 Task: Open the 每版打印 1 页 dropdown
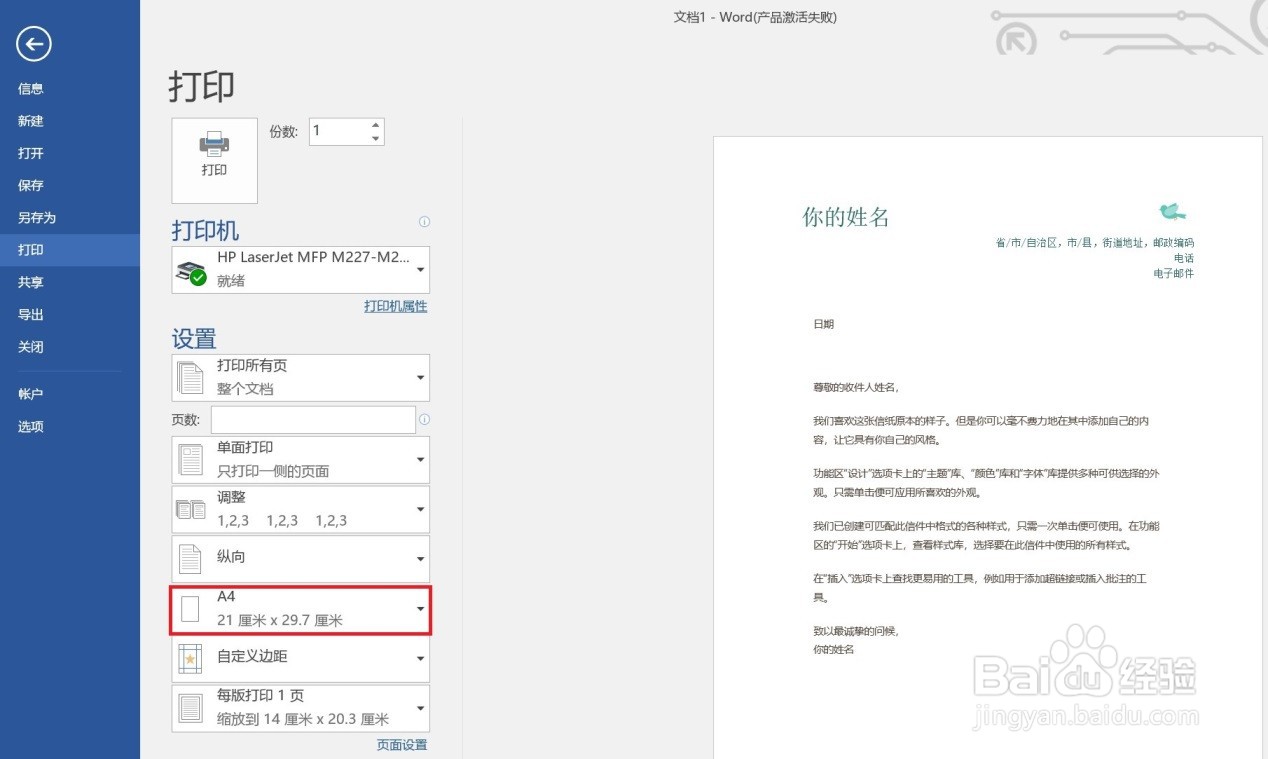(419, 707)
